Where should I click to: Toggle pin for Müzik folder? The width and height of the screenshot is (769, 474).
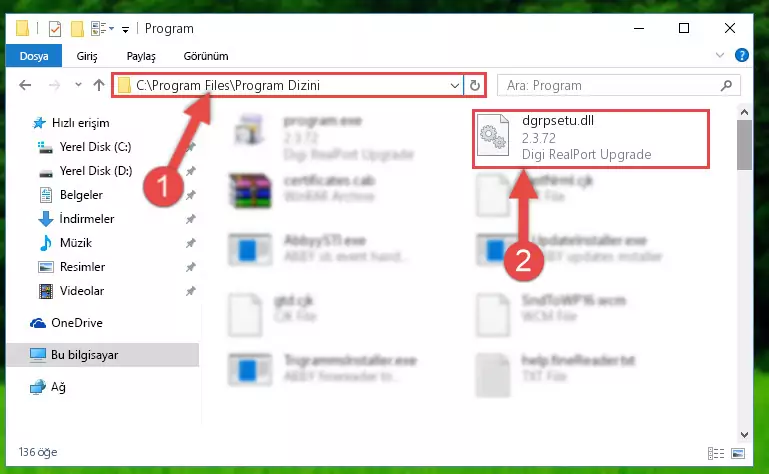[190, 243]
